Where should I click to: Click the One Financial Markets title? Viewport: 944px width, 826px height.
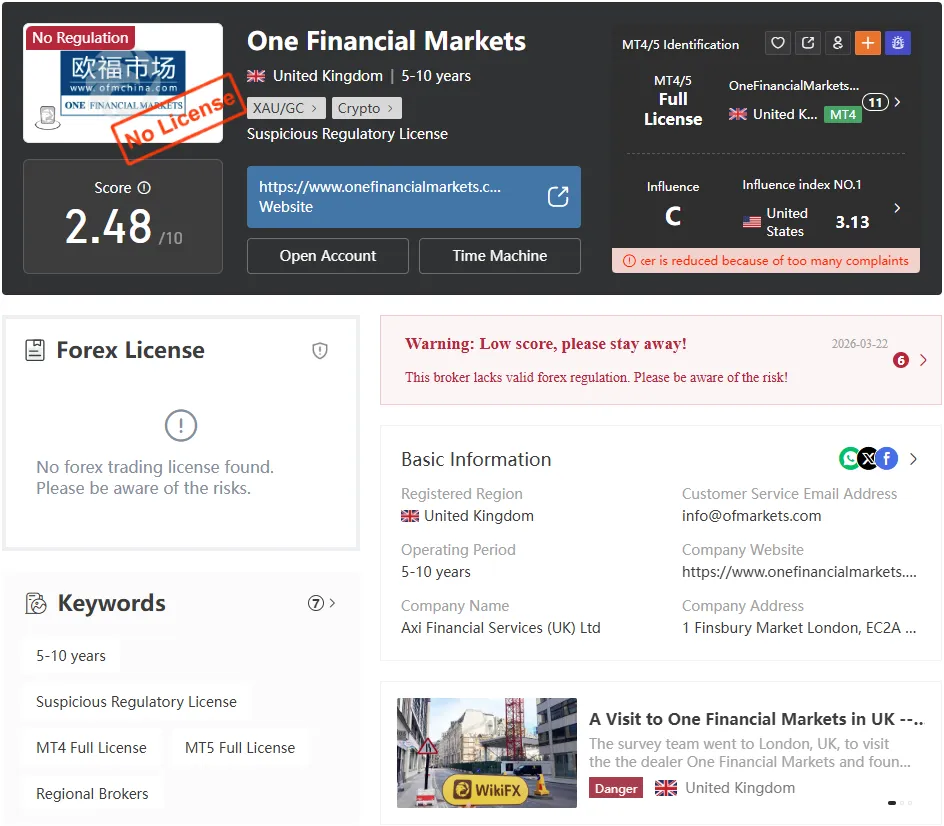pyautogui.click(x=387, y=41)
